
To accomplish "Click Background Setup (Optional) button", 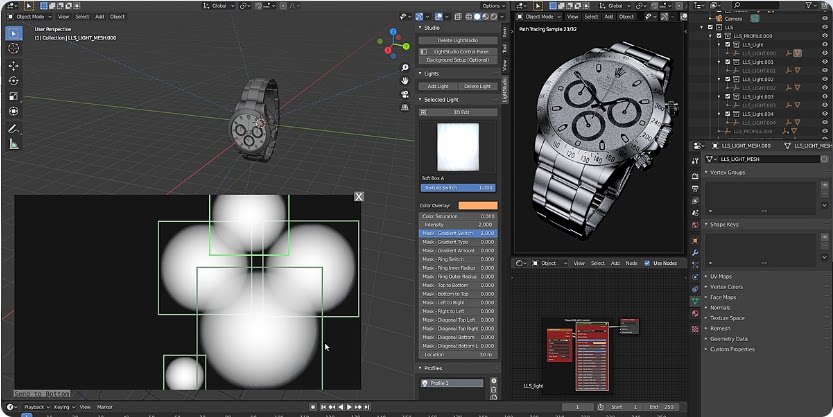I will pyautogui.click(x=458, y=60).
